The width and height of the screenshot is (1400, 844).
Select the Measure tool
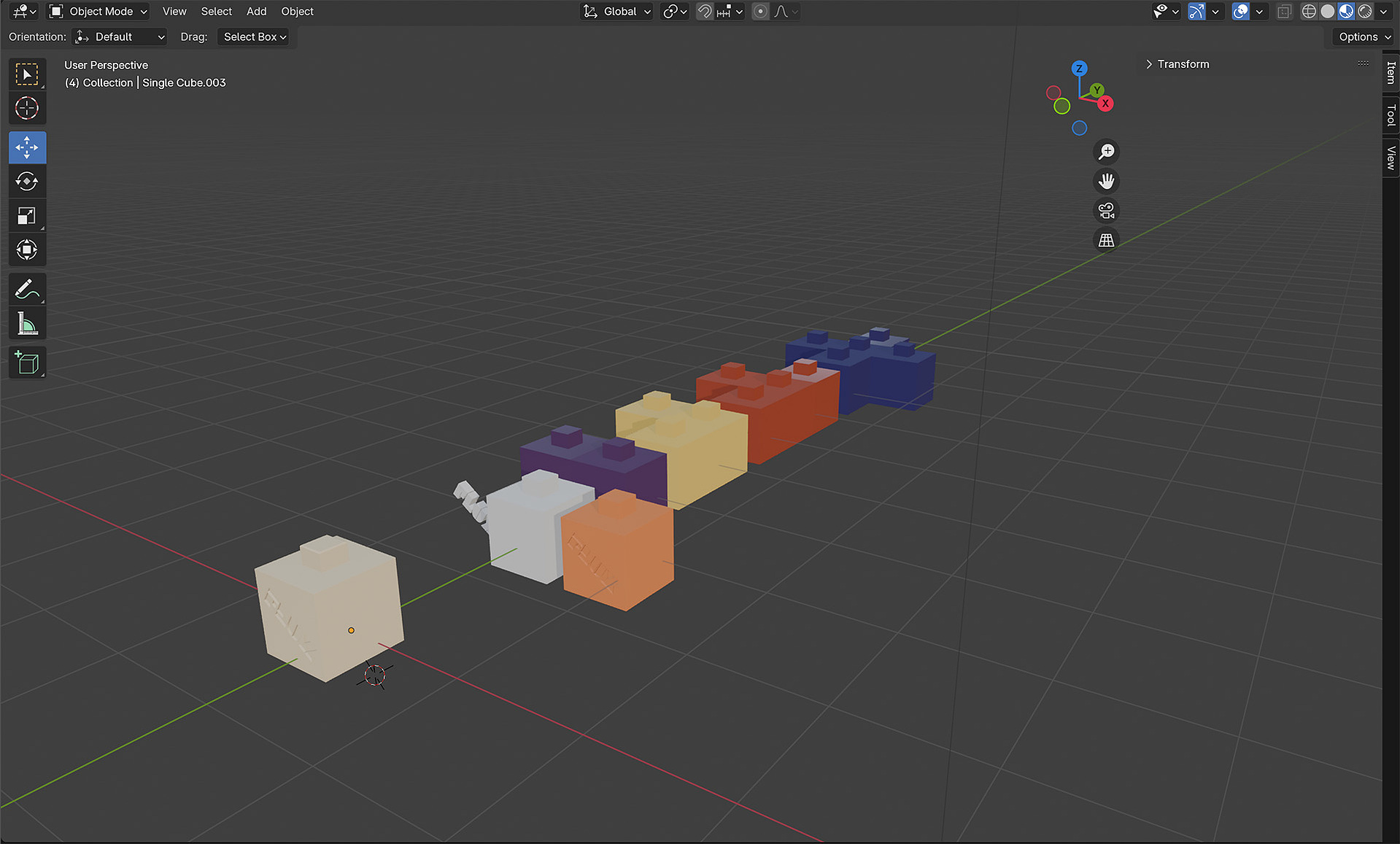pos(27,323)
